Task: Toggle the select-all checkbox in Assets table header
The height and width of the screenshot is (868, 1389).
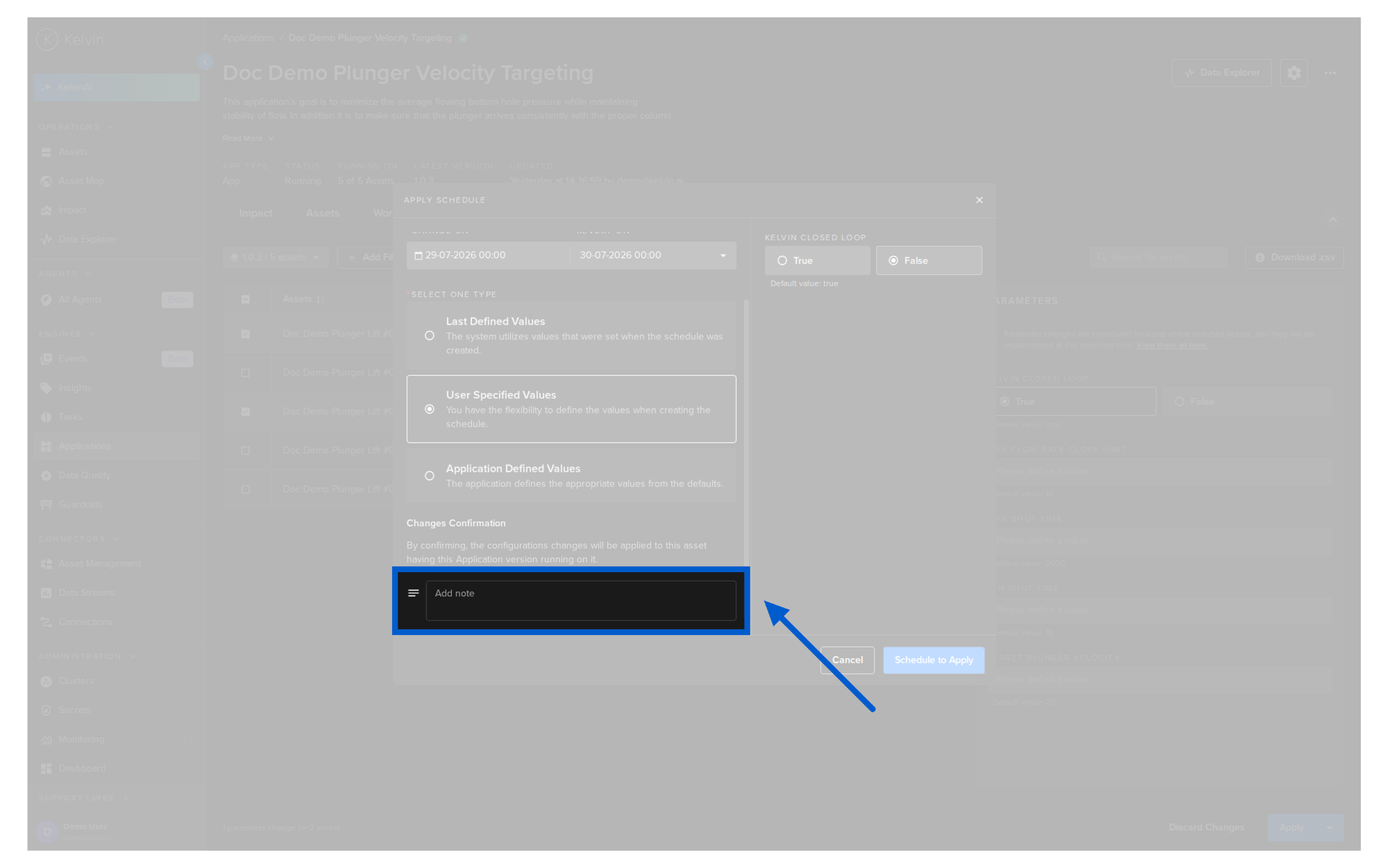Action: 245,299
